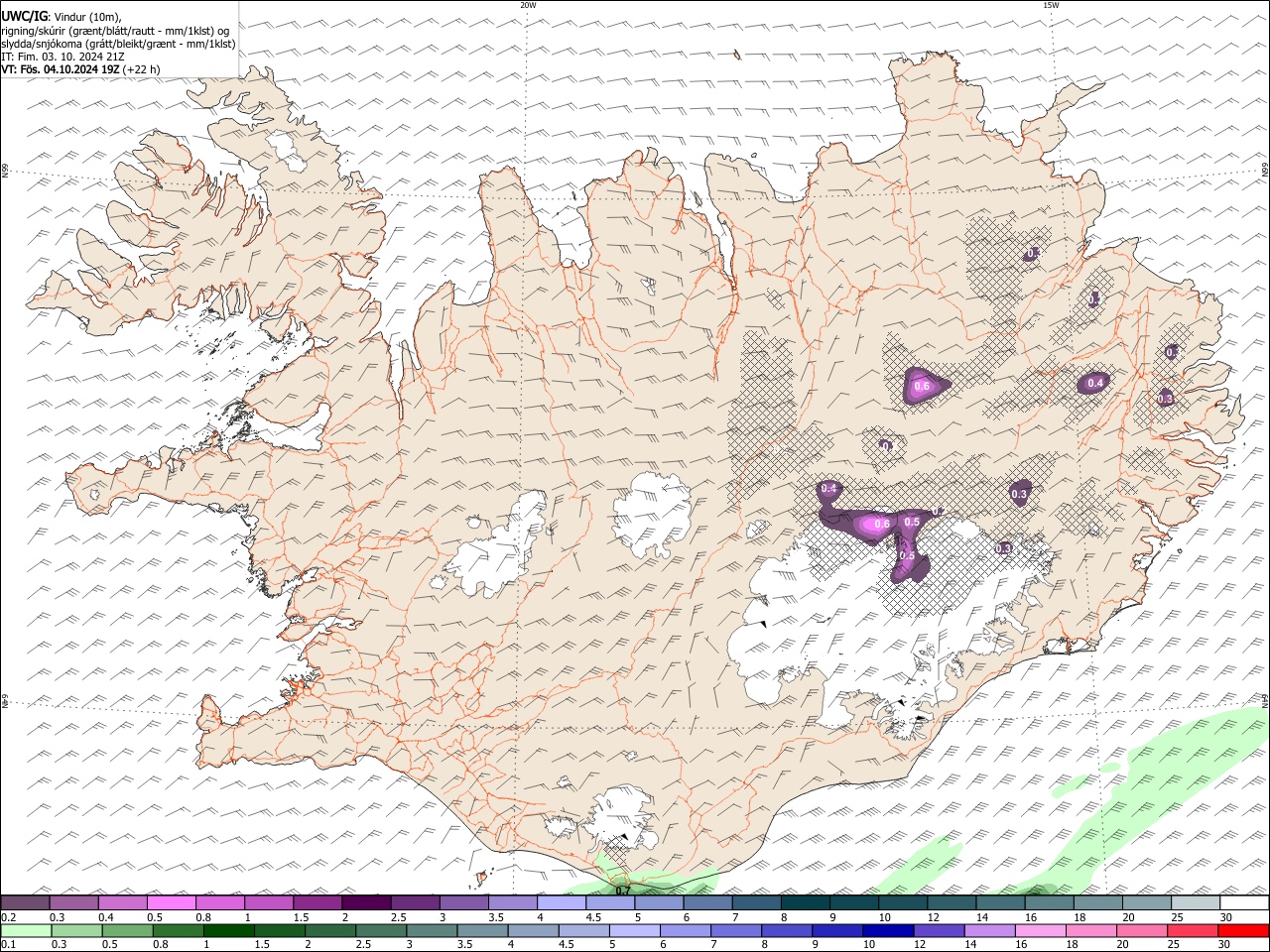Click the 0.2 number in the upper legend scale
The height and width of the screenshot is (952, 1270).
click(10, 917)
